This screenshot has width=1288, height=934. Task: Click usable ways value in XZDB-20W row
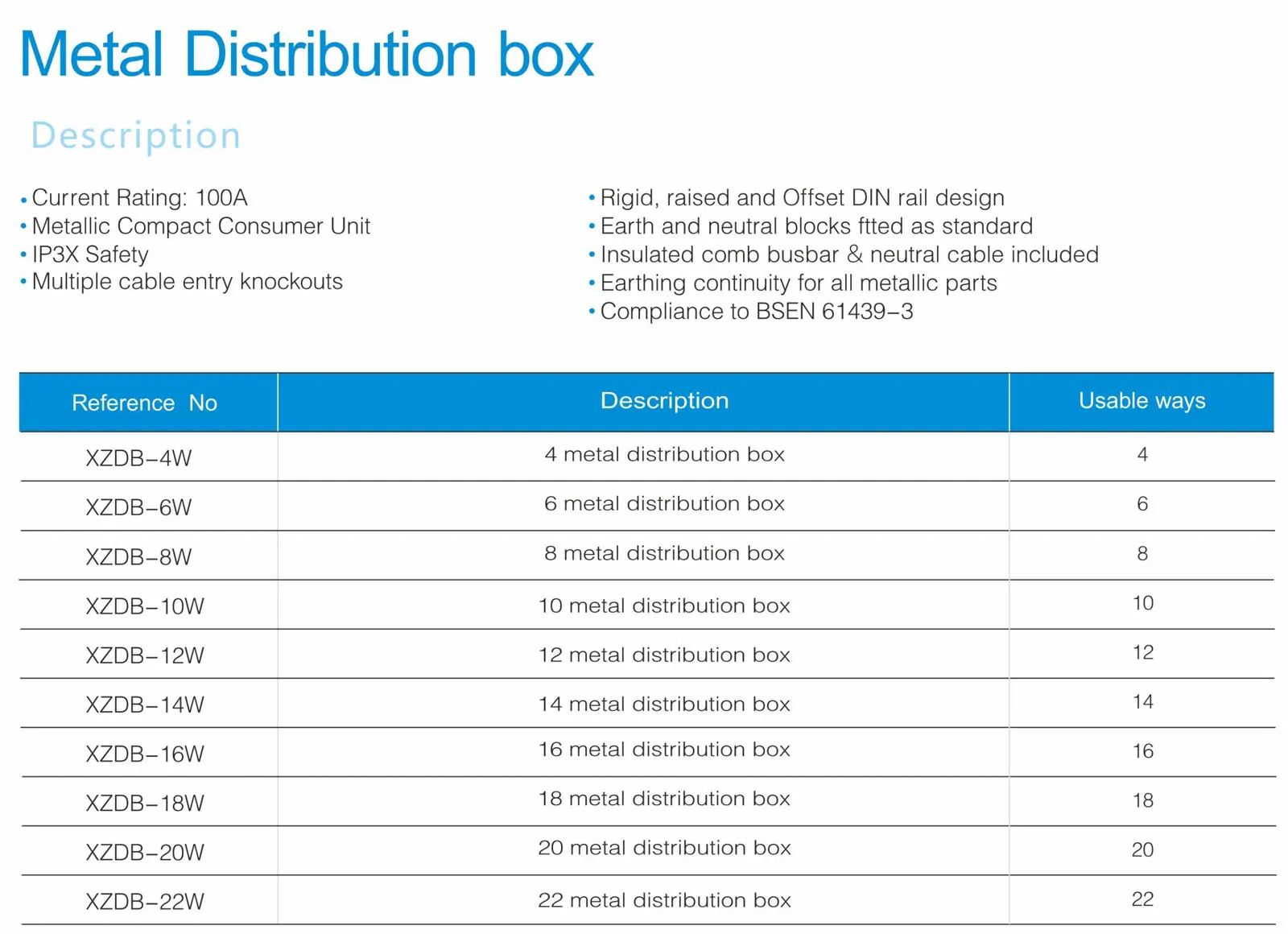[1143, 849]
